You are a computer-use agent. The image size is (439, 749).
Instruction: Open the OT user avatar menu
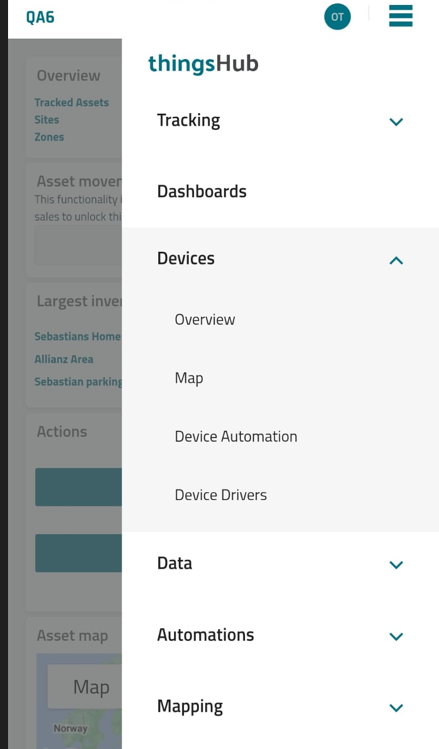click(x=337, y=17)
